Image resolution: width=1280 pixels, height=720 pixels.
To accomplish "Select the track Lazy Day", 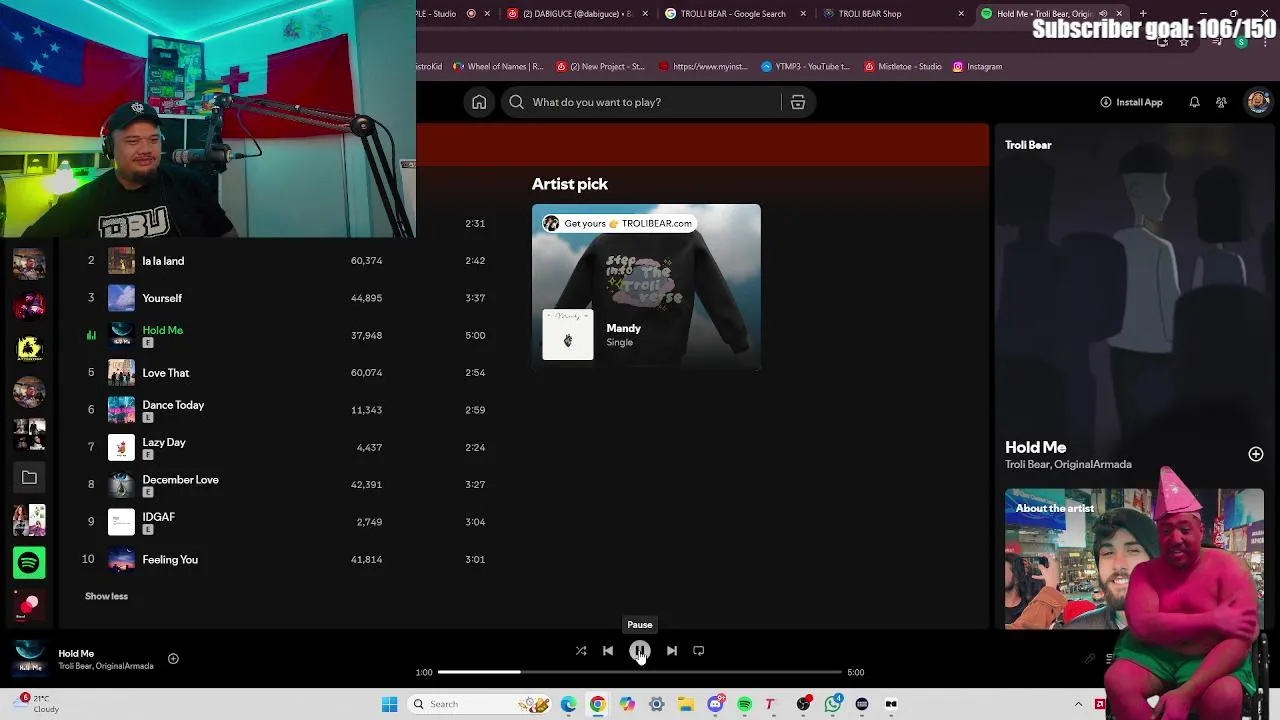I will point(164,442).
